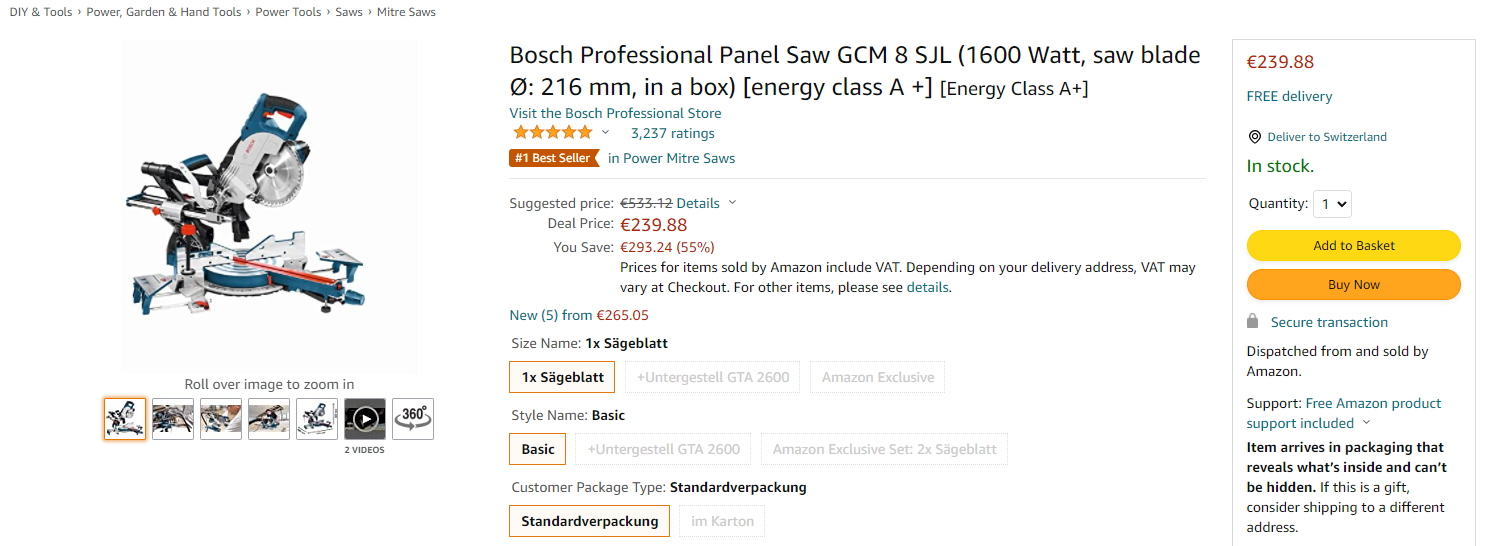
Task: Open the Quantity dropdown
Action: point(1333,204)
